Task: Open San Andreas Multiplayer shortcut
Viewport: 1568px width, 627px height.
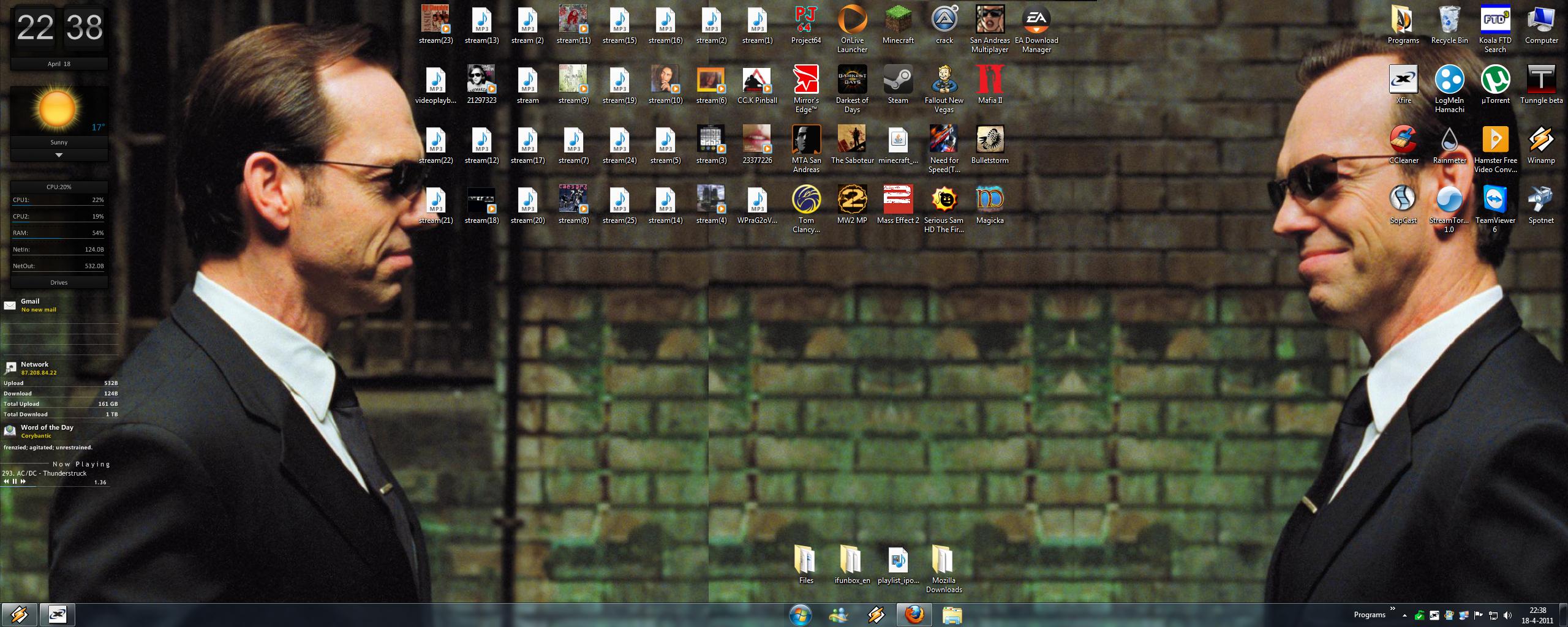Action: point(990,29)
